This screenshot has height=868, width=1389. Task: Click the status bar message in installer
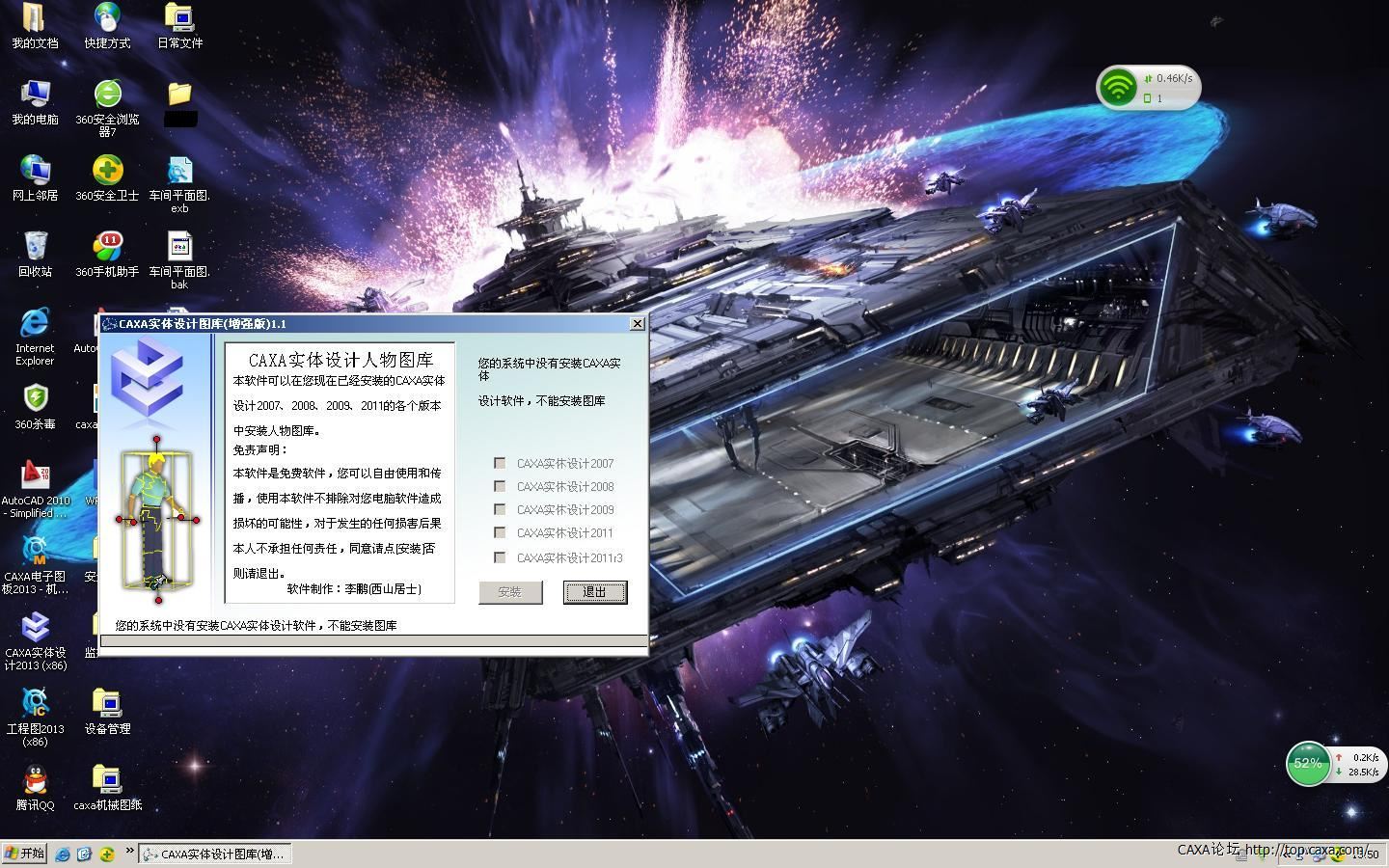(x=257, y=625)
